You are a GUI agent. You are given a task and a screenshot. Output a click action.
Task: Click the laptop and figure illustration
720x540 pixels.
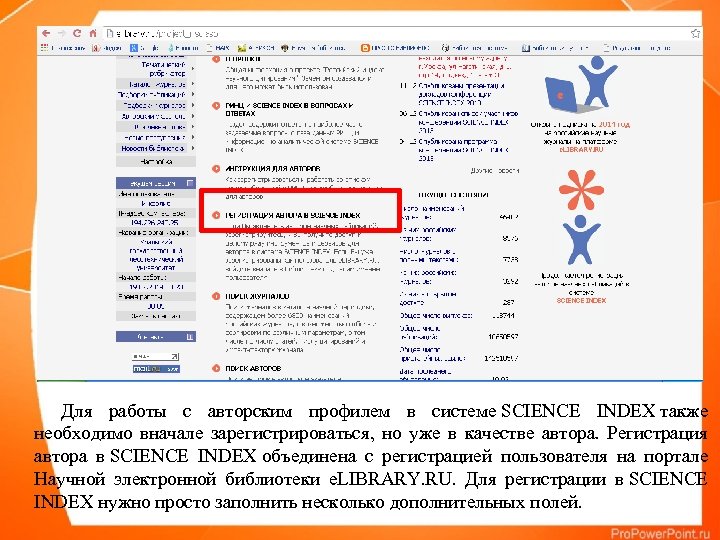581,84
